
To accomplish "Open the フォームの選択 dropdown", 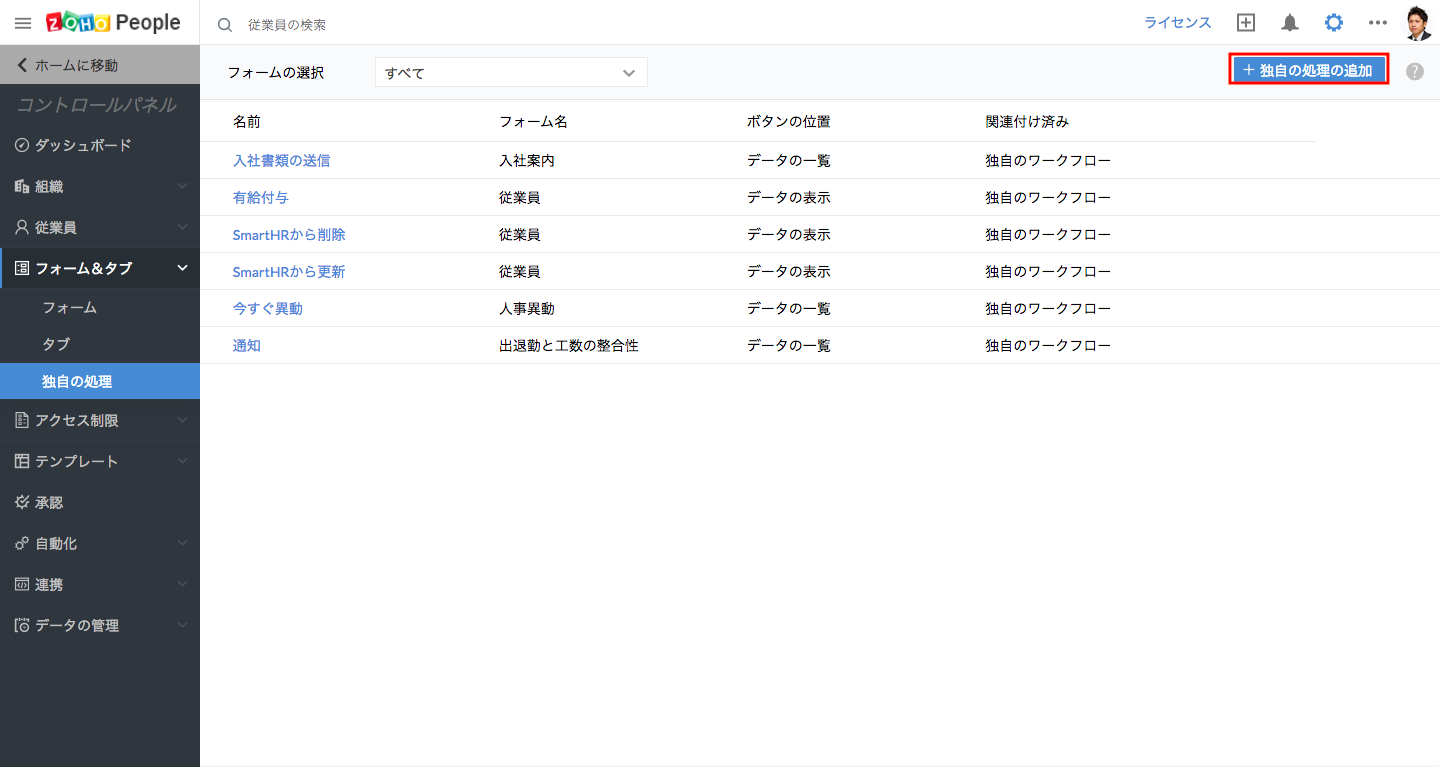I will tap(511, 72).
